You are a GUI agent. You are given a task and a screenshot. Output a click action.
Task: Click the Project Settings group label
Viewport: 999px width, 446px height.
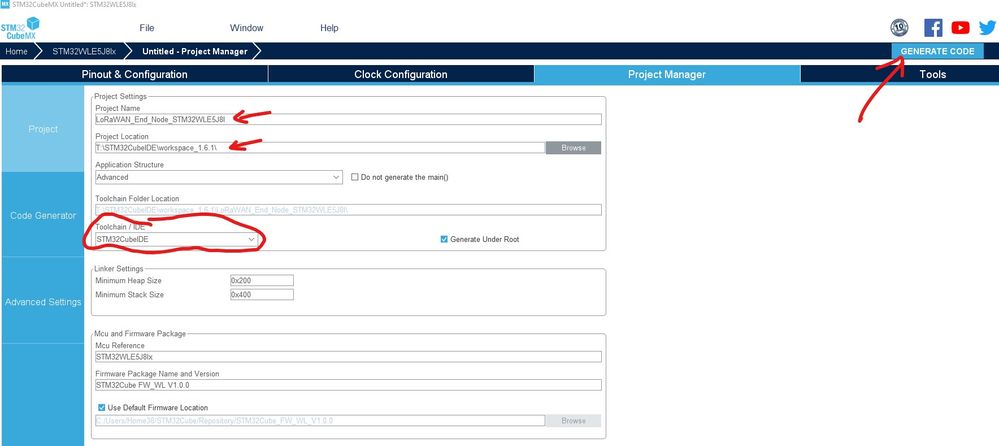(x=120, y=96)
